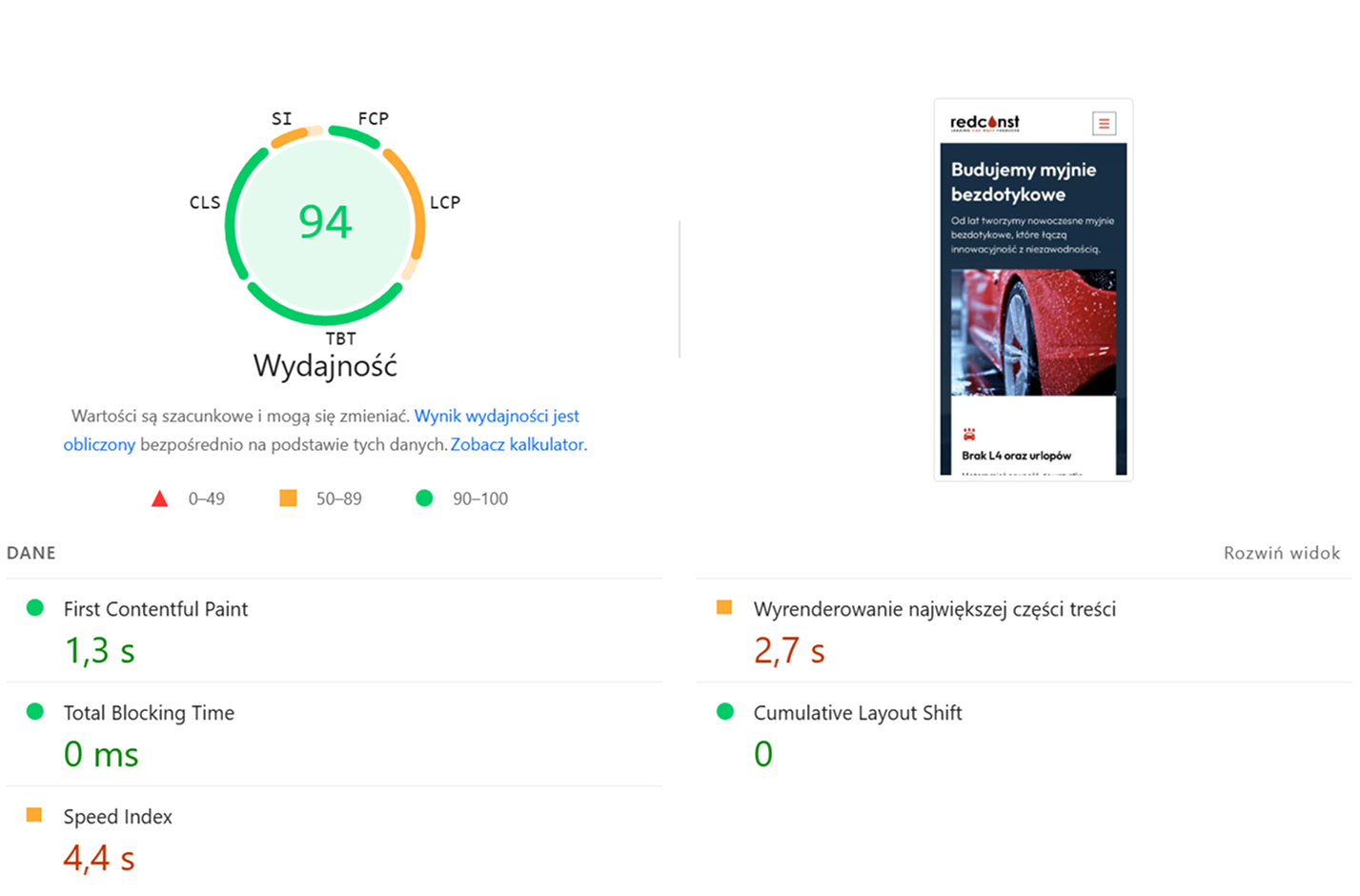Click the TBT label under the gauge
Image resolution: width=1360 pixels, height=896 pixels.
(x=340, y=338)
